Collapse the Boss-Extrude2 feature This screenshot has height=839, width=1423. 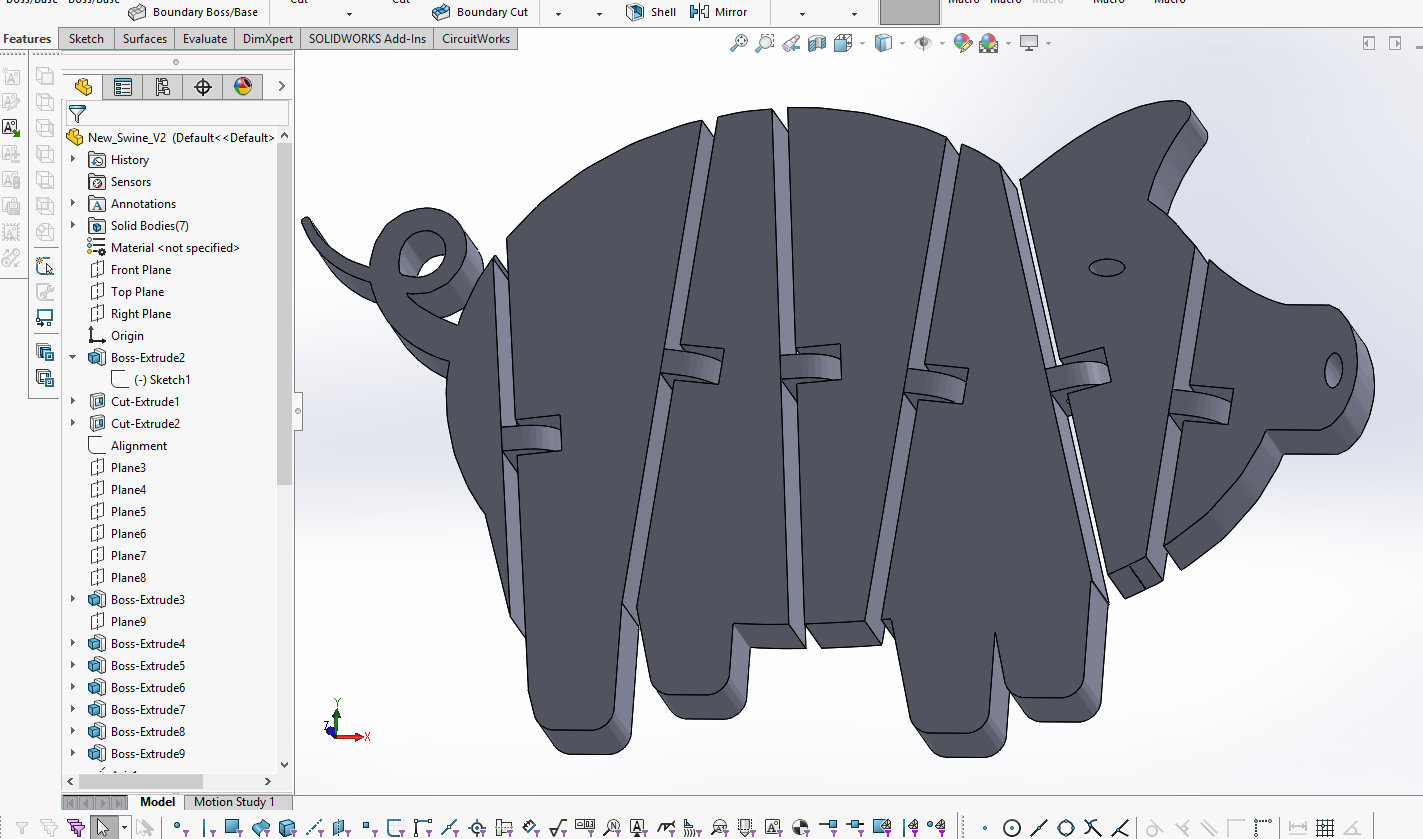click(x=73, y=358)
